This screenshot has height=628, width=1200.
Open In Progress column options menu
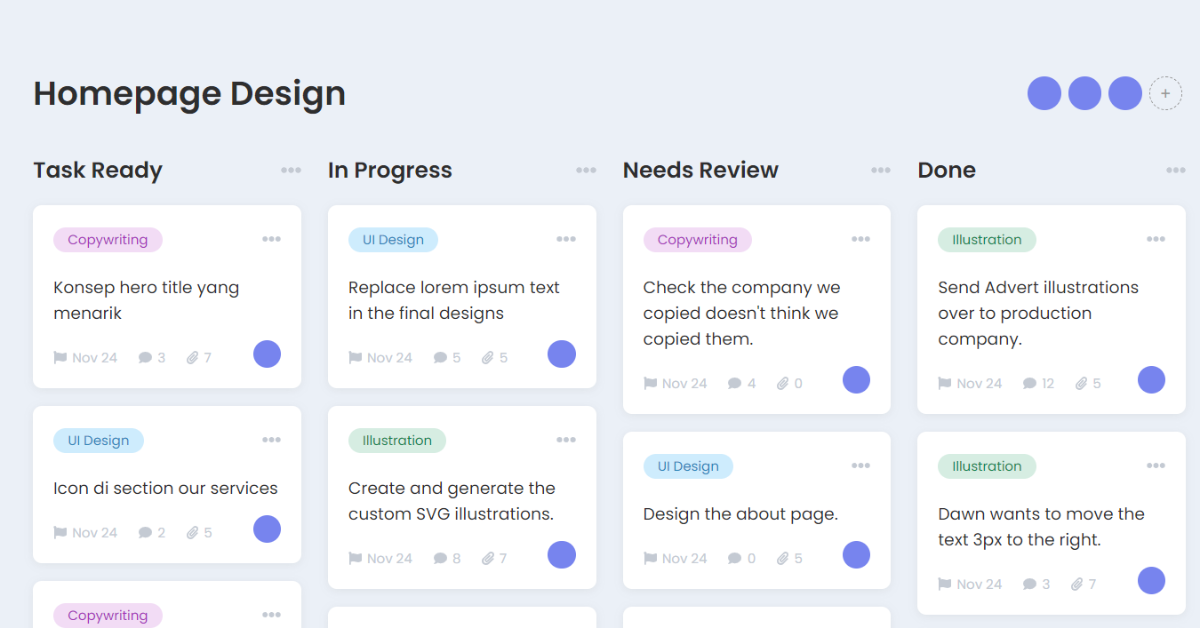586,171
